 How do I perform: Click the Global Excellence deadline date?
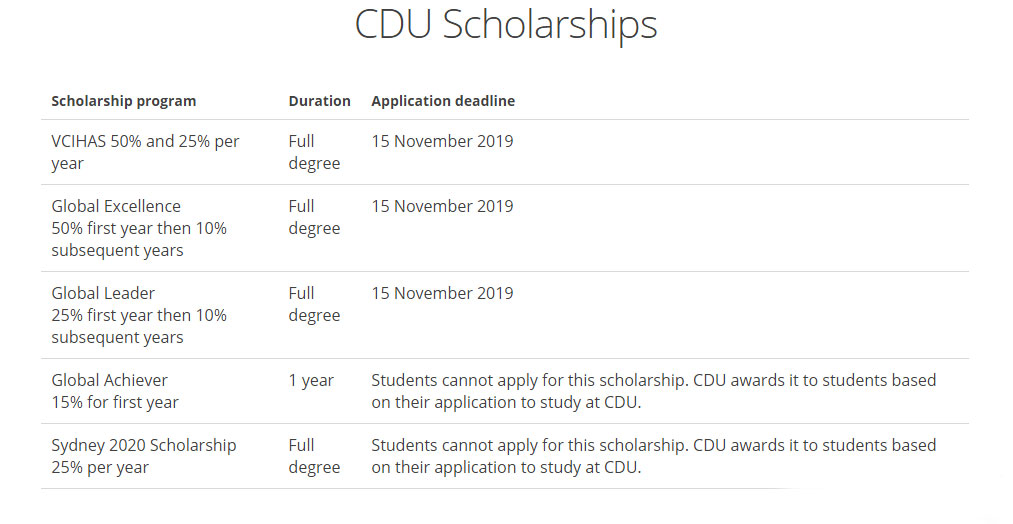pos(443,207)
